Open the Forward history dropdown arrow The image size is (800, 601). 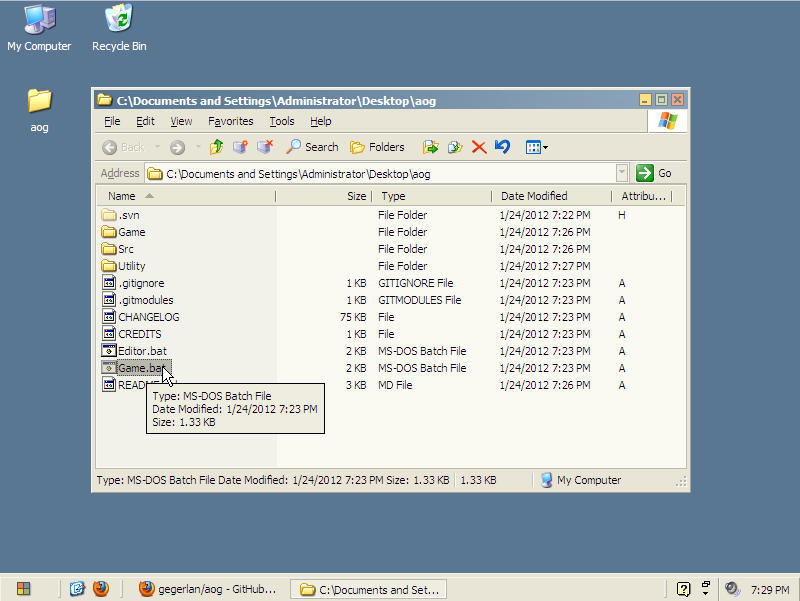198,147
